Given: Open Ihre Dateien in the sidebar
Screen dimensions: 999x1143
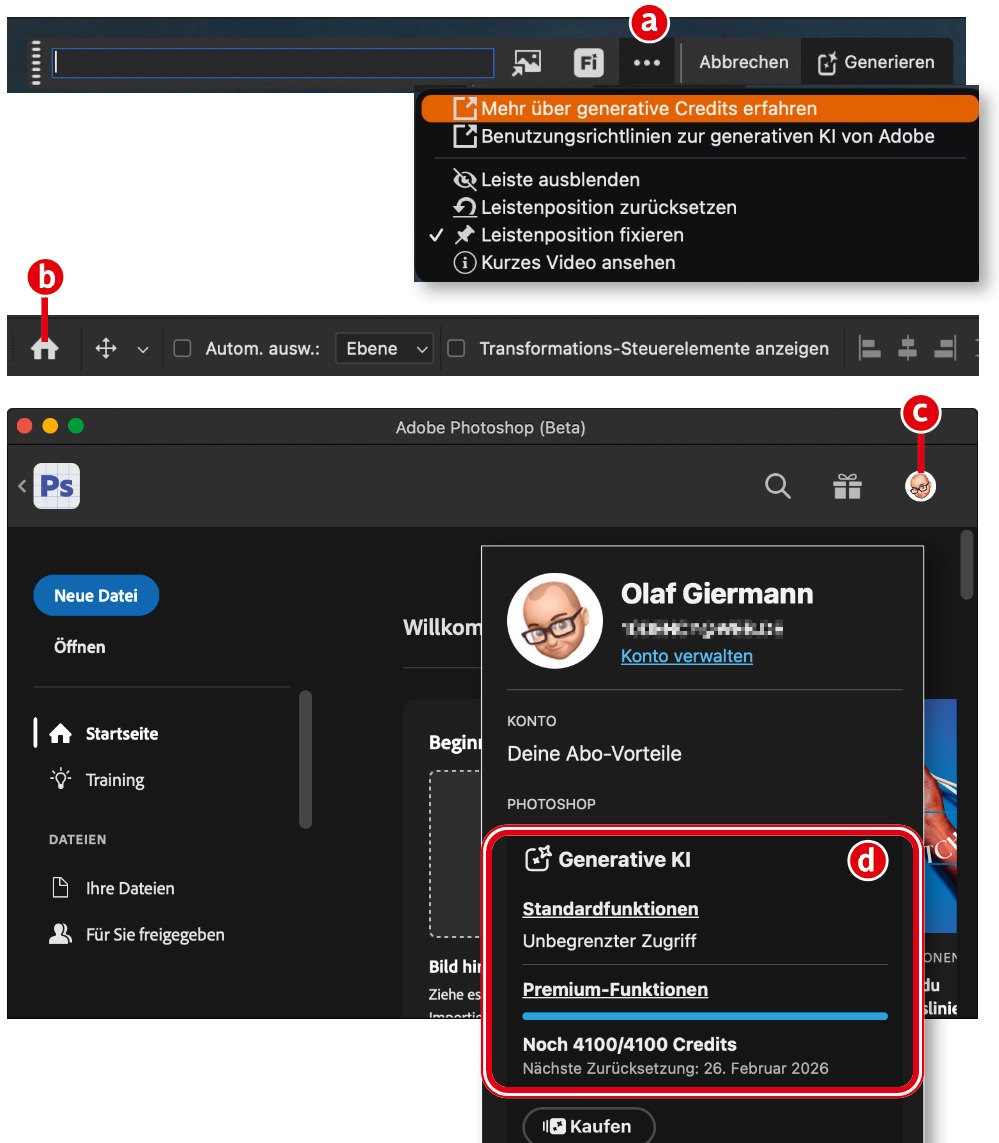Looking at the screenshot, I should (x=130, y=888).
